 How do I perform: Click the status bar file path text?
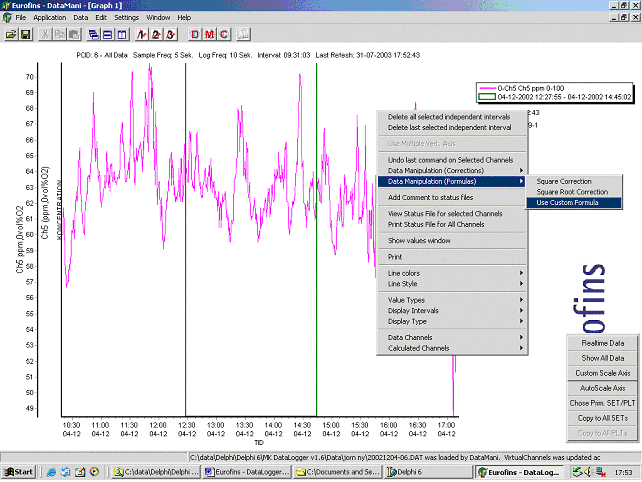coord(395,457)
